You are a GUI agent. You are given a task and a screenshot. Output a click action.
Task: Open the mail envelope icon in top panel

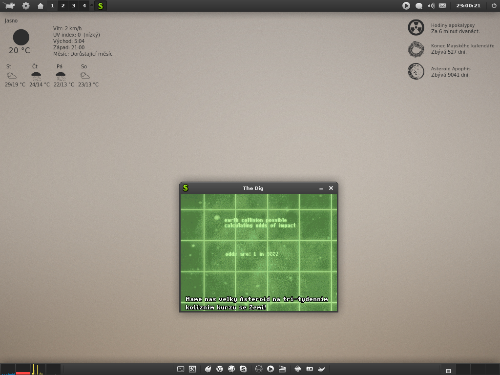pos(442,6)
